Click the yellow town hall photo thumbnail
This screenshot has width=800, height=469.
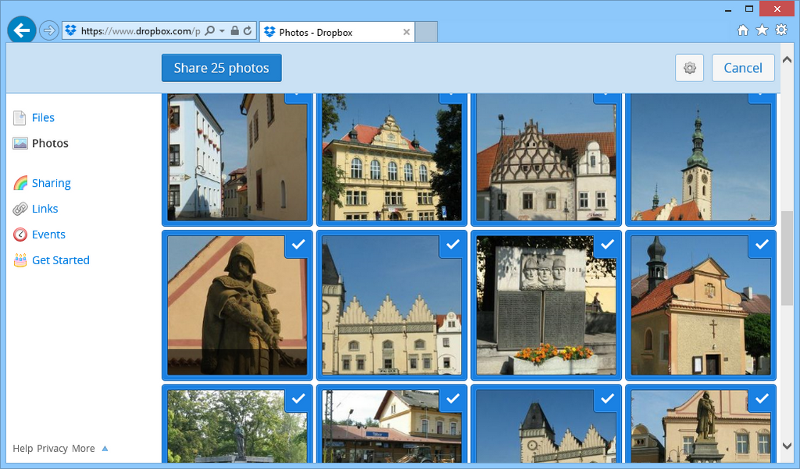click(391, 160)
